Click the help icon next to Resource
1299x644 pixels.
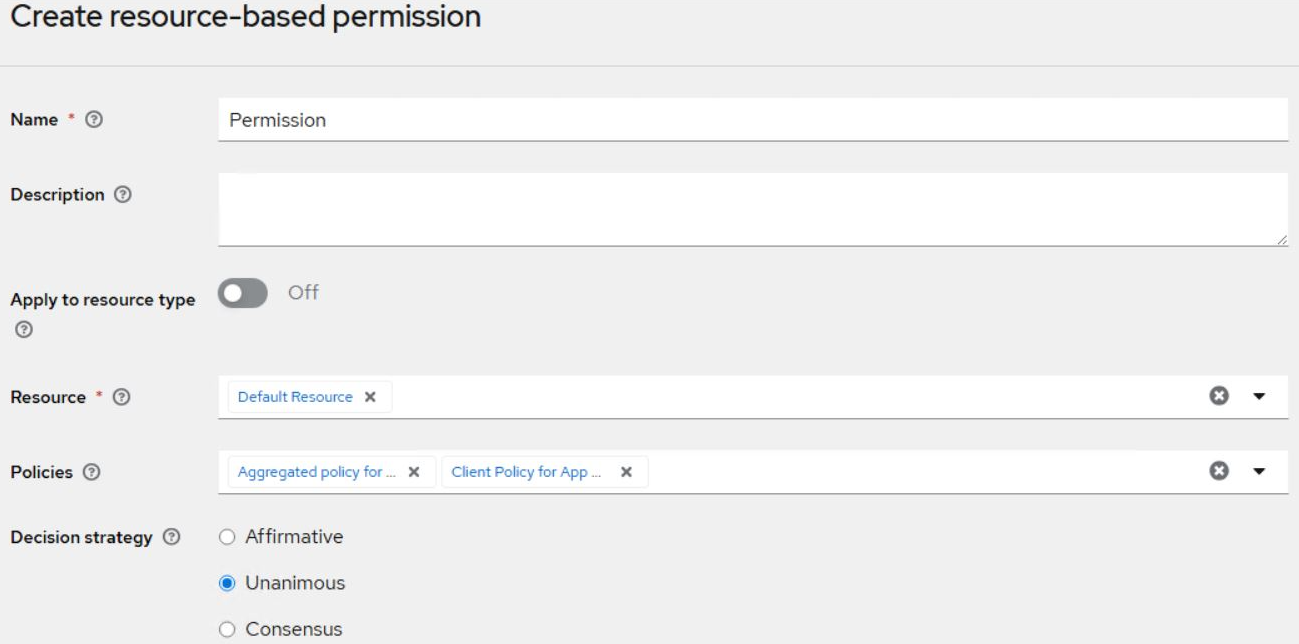(x=122, y=397)
